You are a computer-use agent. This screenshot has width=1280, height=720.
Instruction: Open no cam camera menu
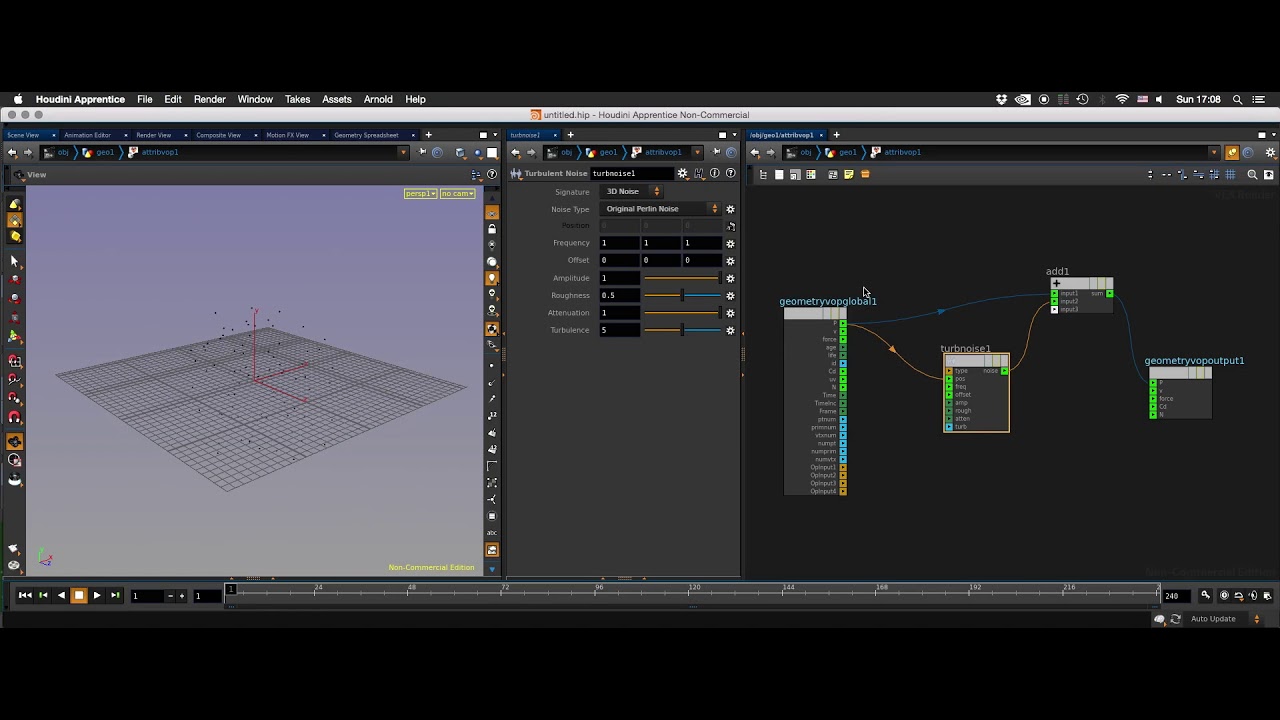(457, 193)
